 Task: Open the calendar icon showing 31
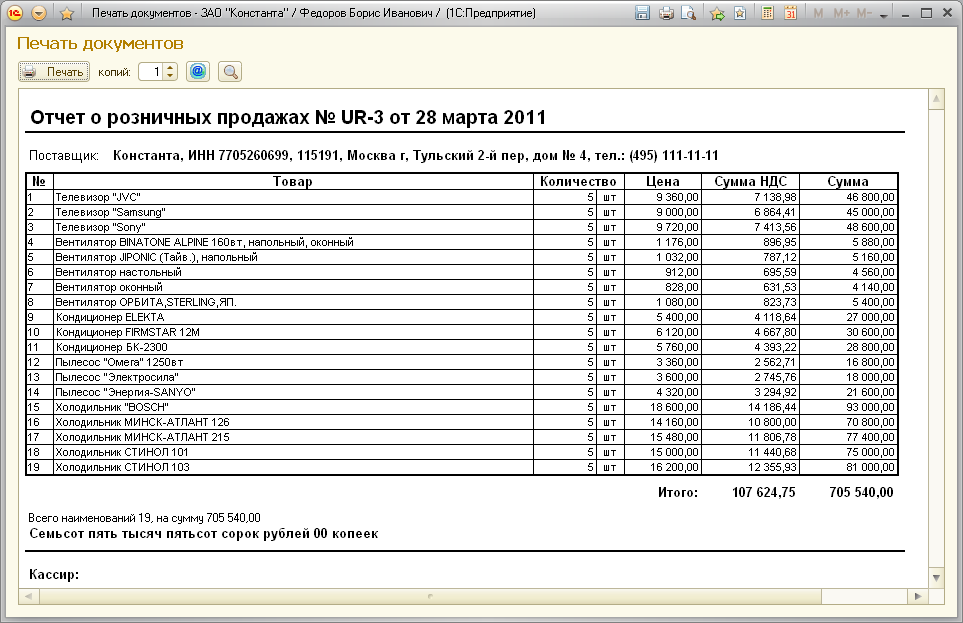coord(790,13)
